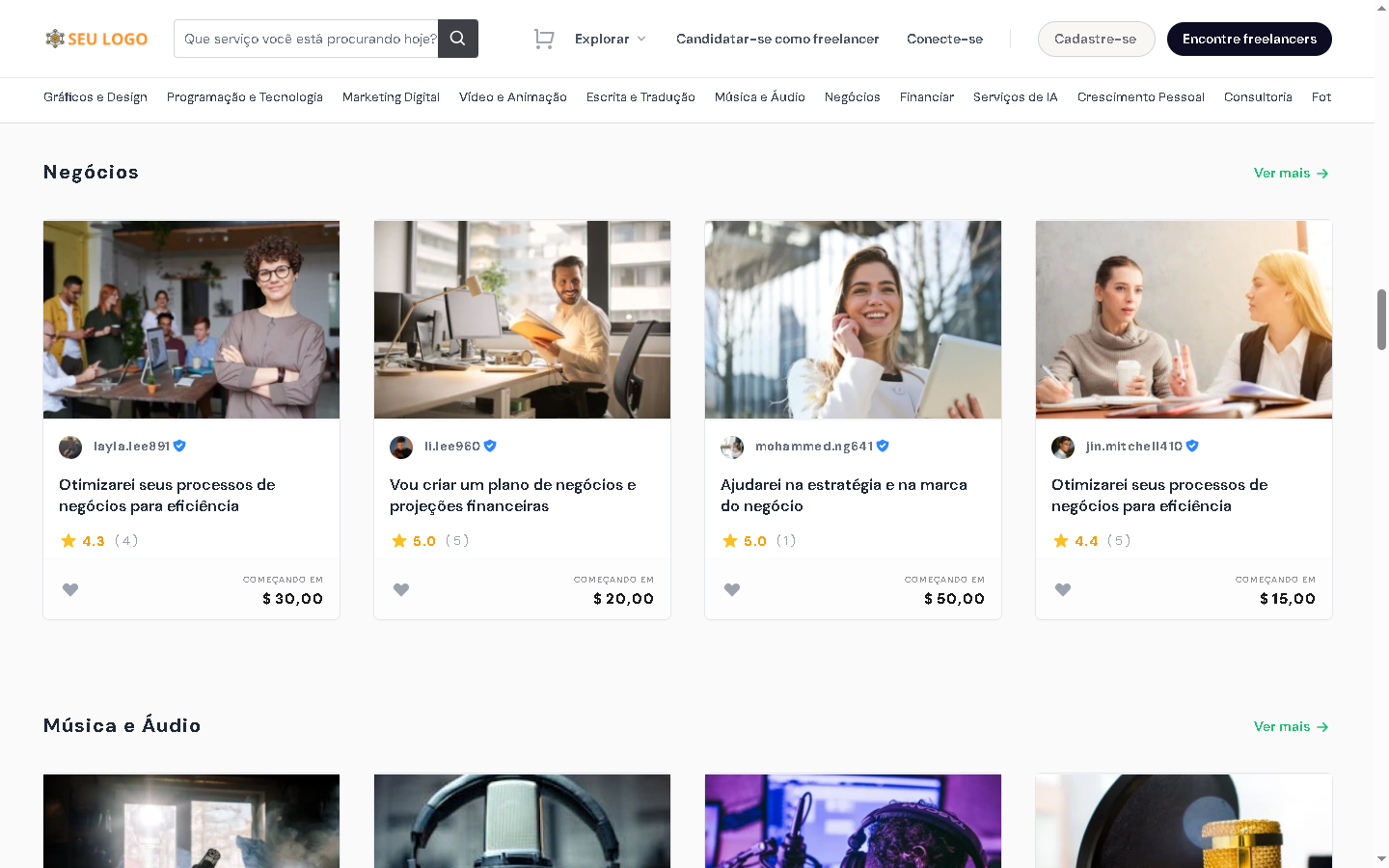Click layla.lee891's profile avatar
The image size is (1389, 868).
[x=70, y=447]
